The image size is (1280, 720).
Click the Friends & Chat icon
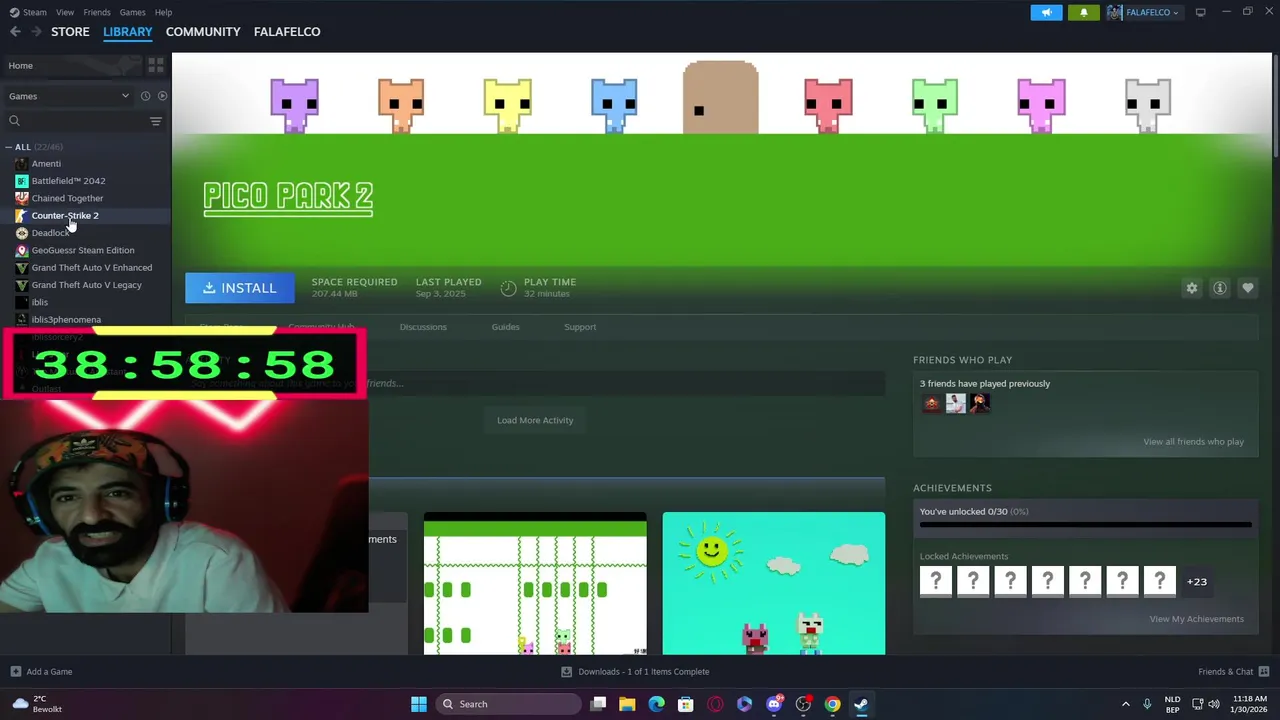point(1264,671)
